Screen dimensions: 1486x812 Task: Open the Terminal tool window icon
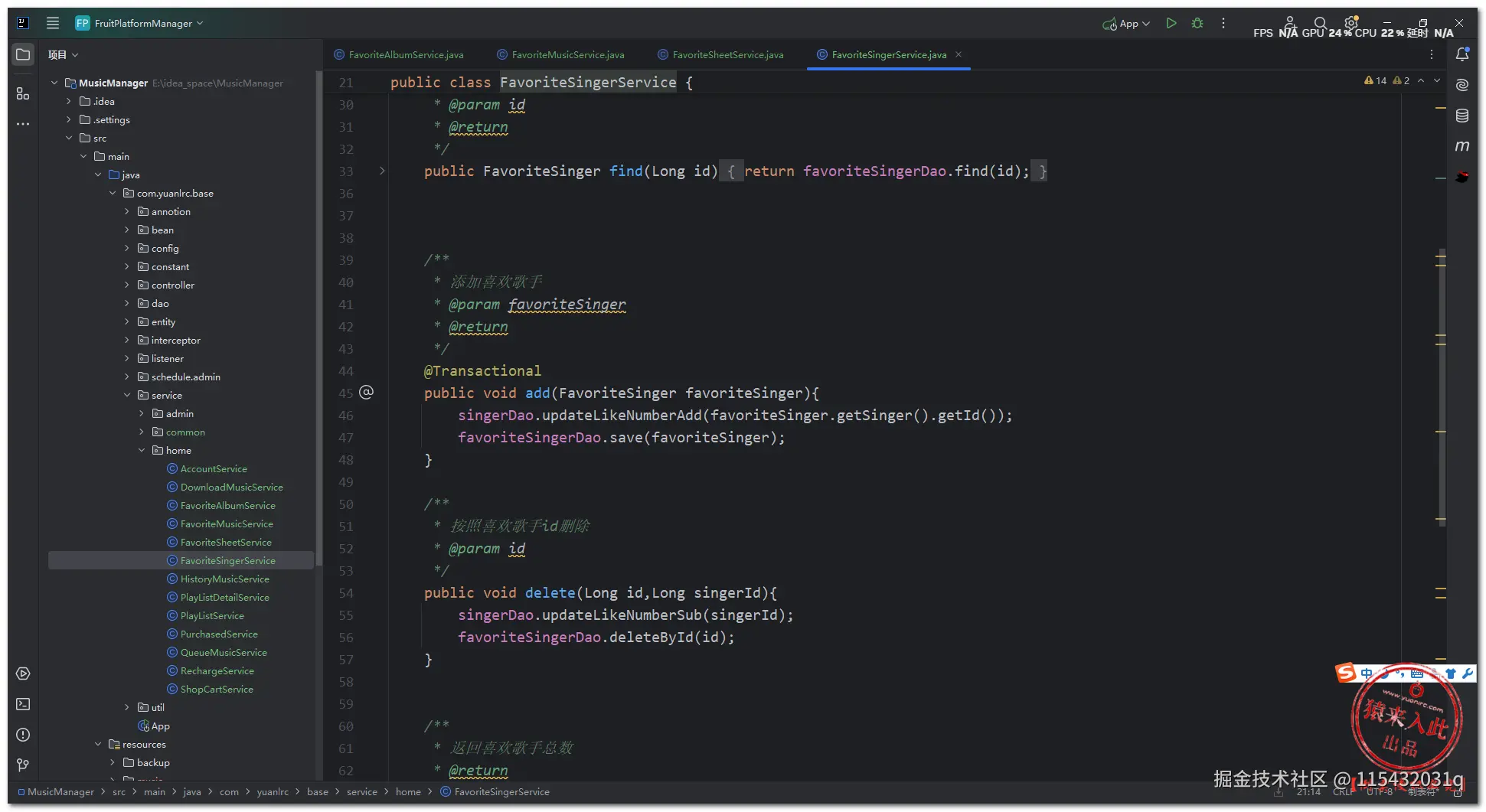[23, 704]
